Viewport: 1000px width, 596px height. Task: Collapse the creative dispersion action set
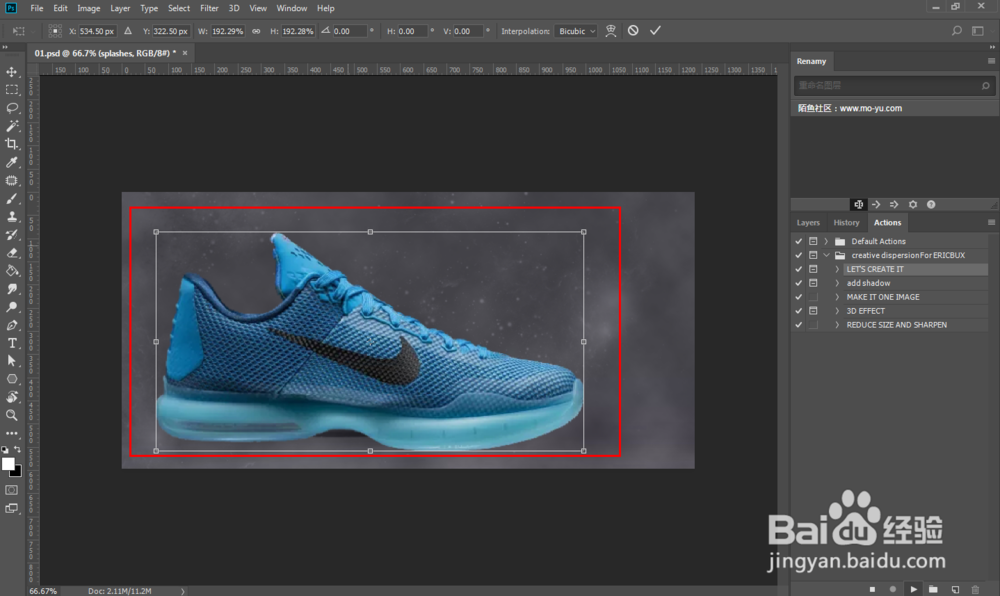tap(826, 255)
